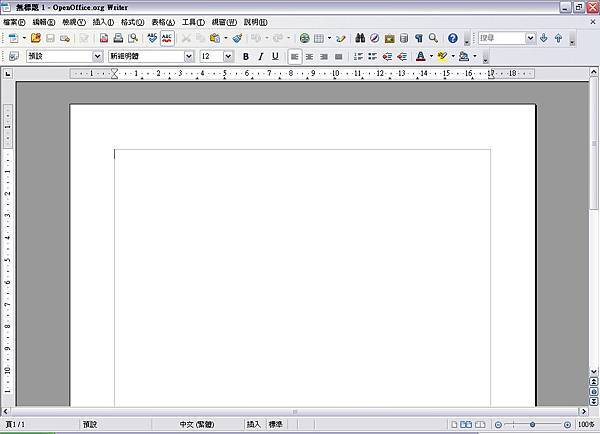Decrease indent with the left indent icon

coord(387,56)
